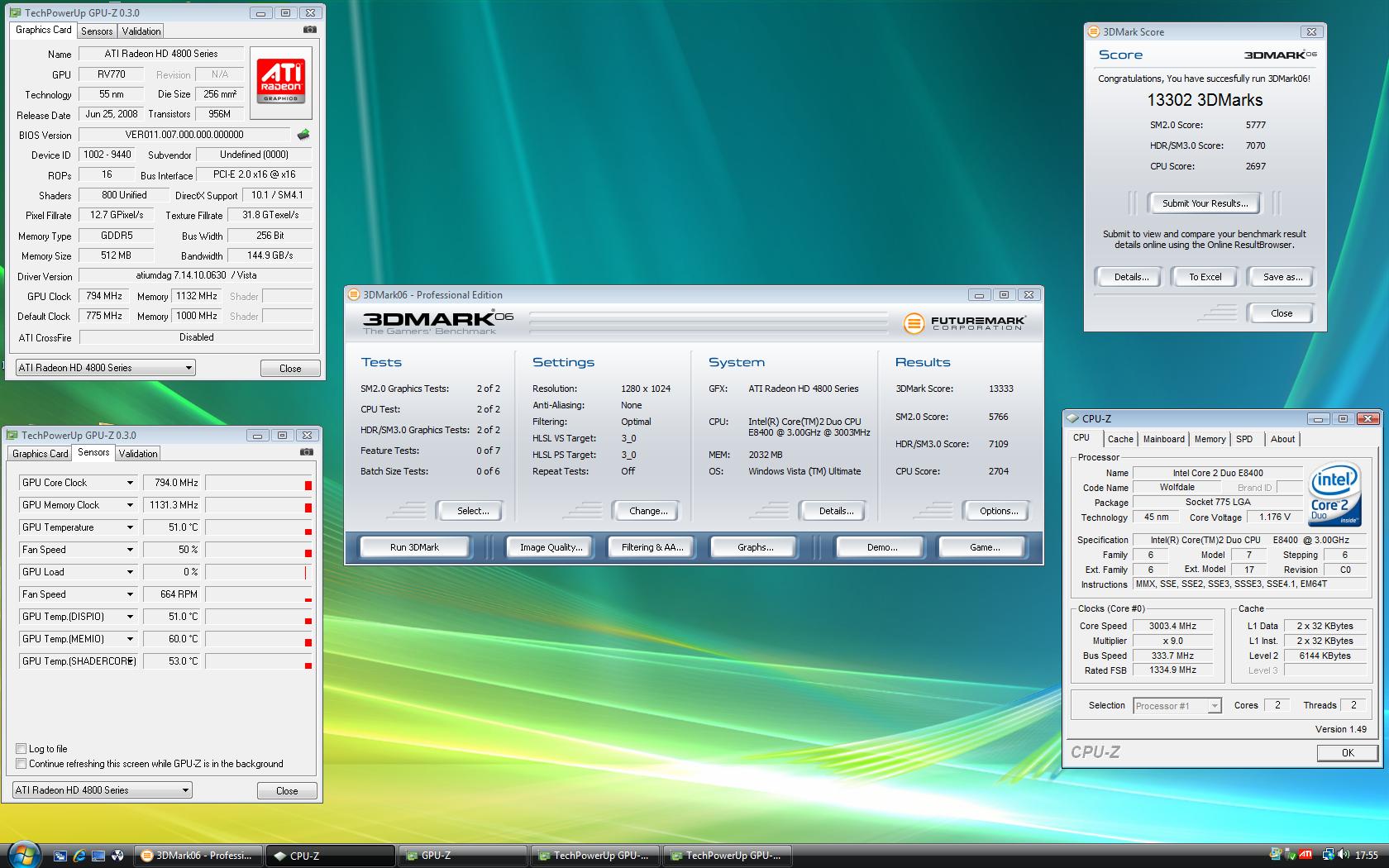Viewport: 1389px width, 868px height.
Task: Open graphics card selector in GPU-Z Sensors window
Action: [x=103, y=790]
